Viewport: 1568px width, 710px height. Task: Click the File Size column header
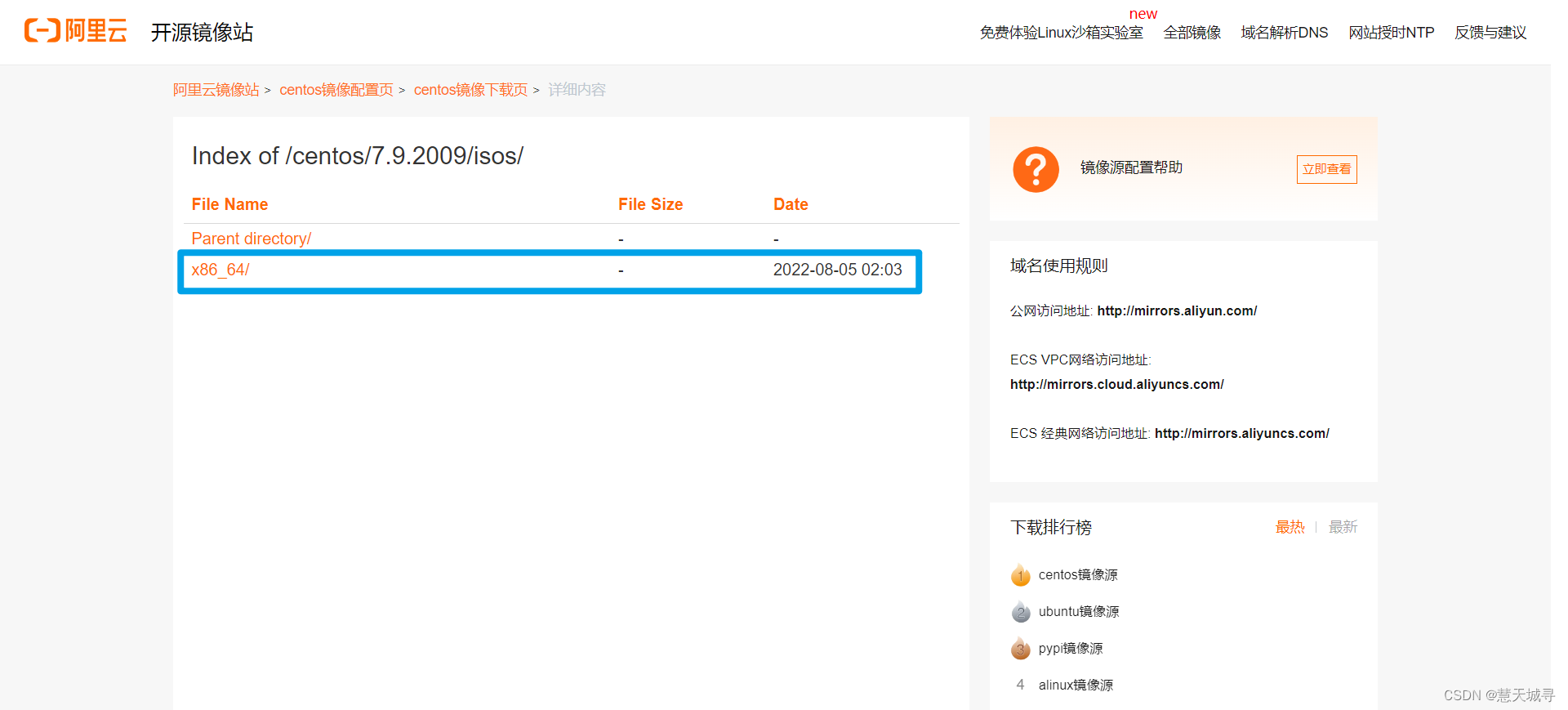click(650, 204)
